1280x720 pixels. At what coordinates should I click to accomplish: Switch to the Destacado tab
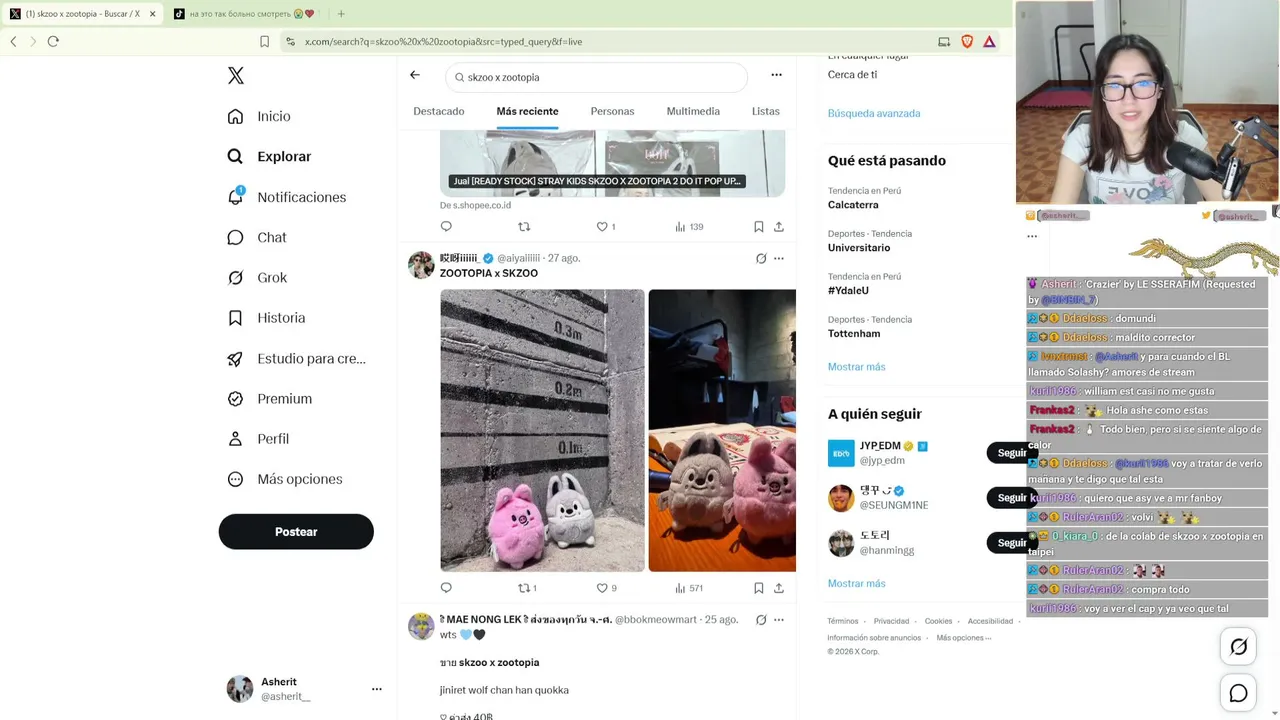pyautogui.click(x=439, y=111)
